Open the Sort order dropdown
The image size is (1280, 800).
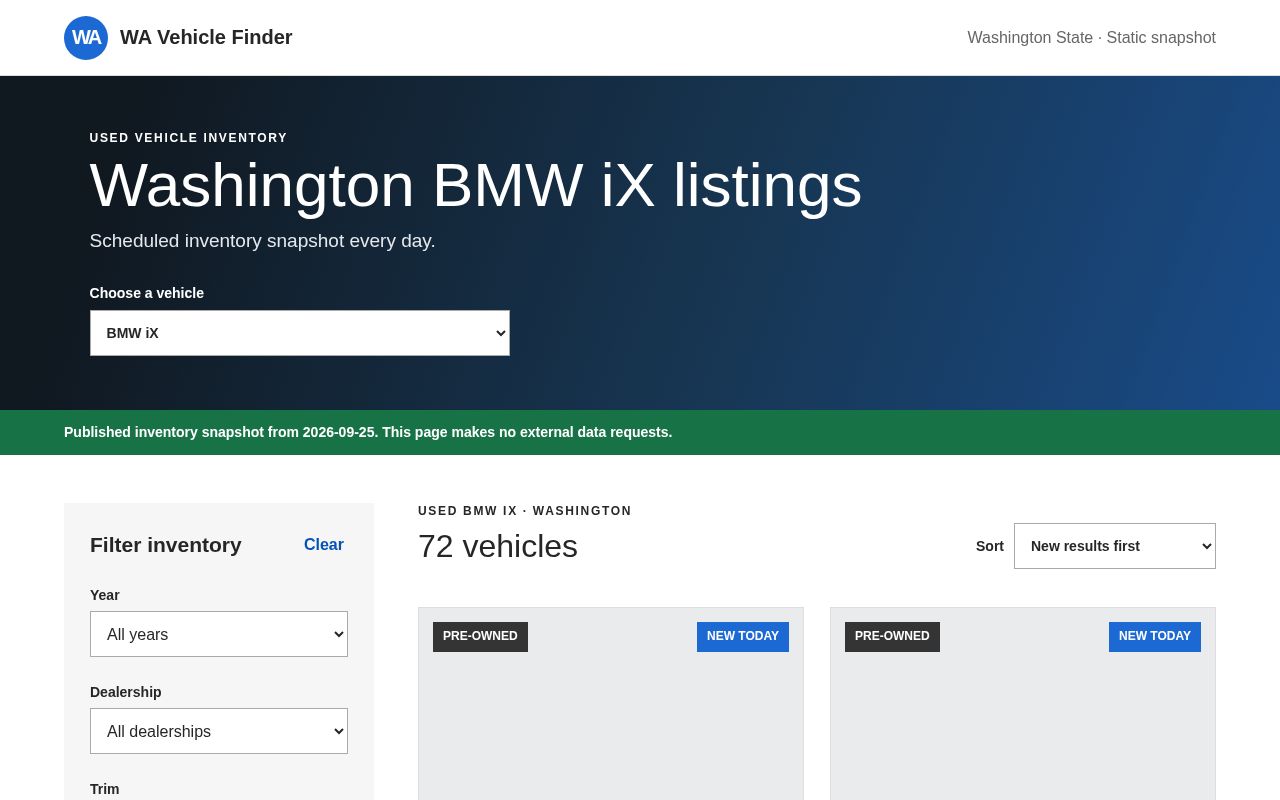tap(1115, 546)
